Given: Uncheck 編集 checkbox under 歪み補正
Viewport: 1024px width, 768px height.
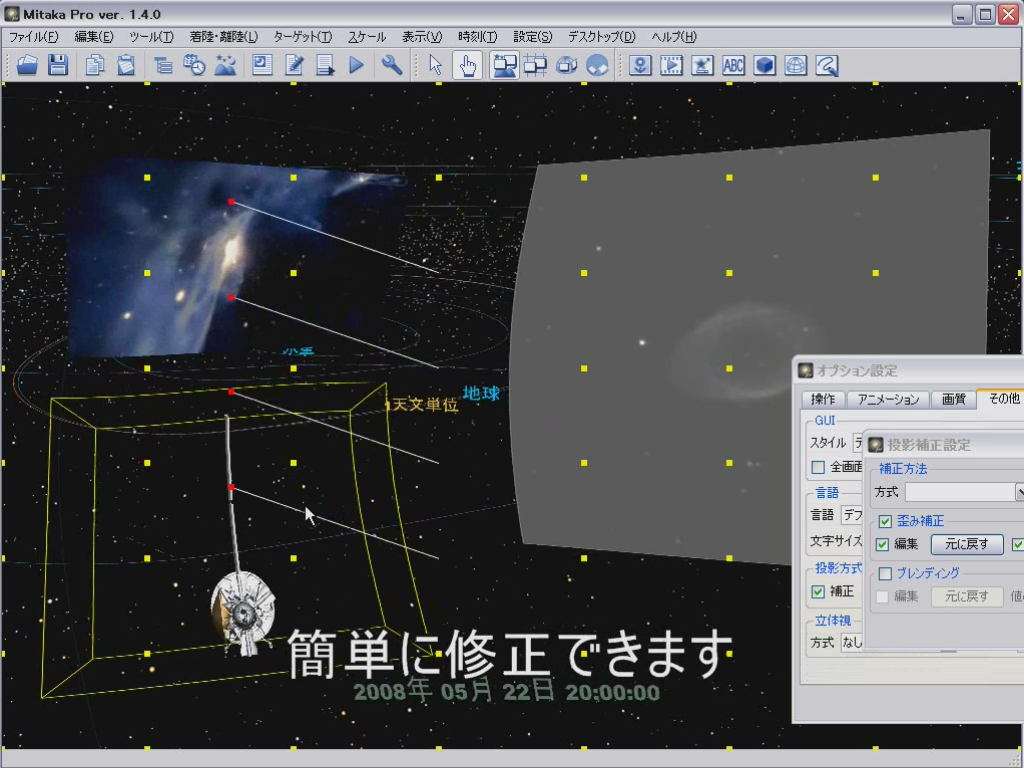Looking at the screenshot, I should pos(882,545).
